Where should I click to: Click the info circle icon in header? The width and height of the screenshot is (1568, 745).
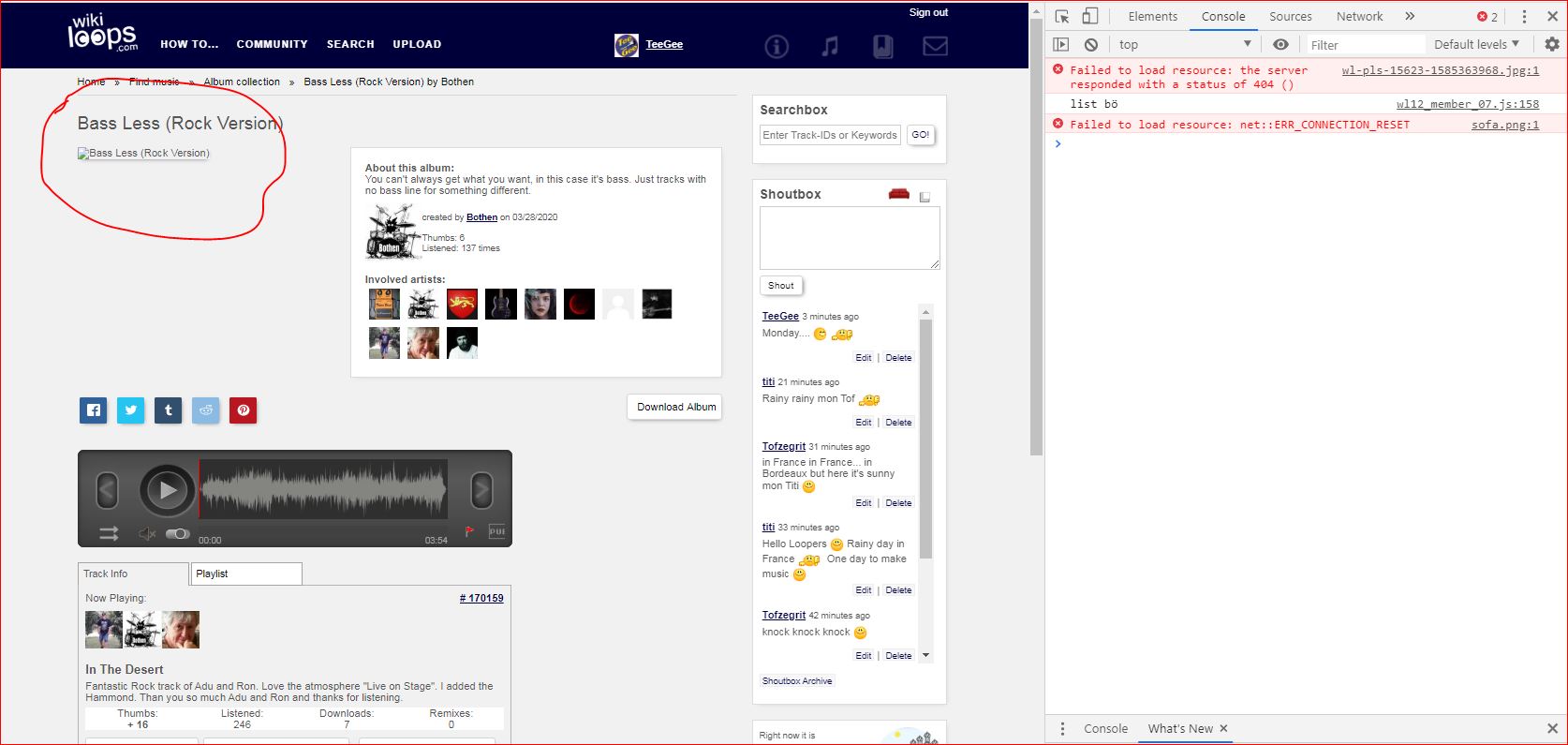tap(777, 46)
